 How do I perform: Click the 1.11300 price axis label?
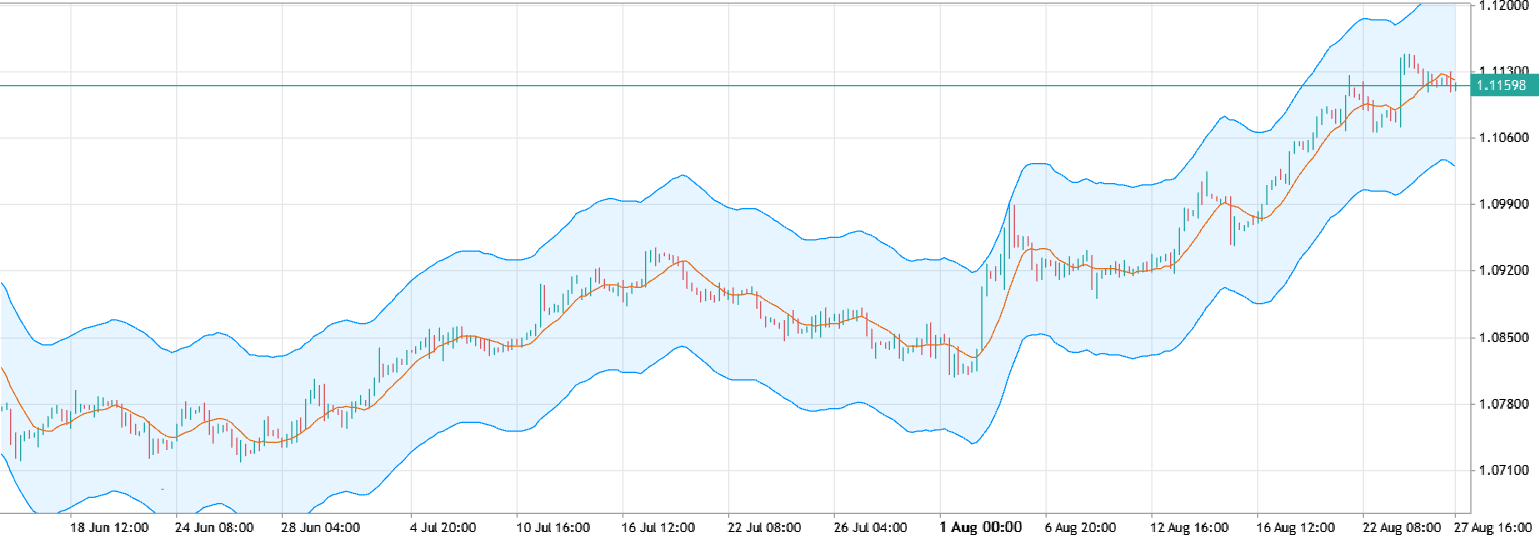[x=1505, y=71]
